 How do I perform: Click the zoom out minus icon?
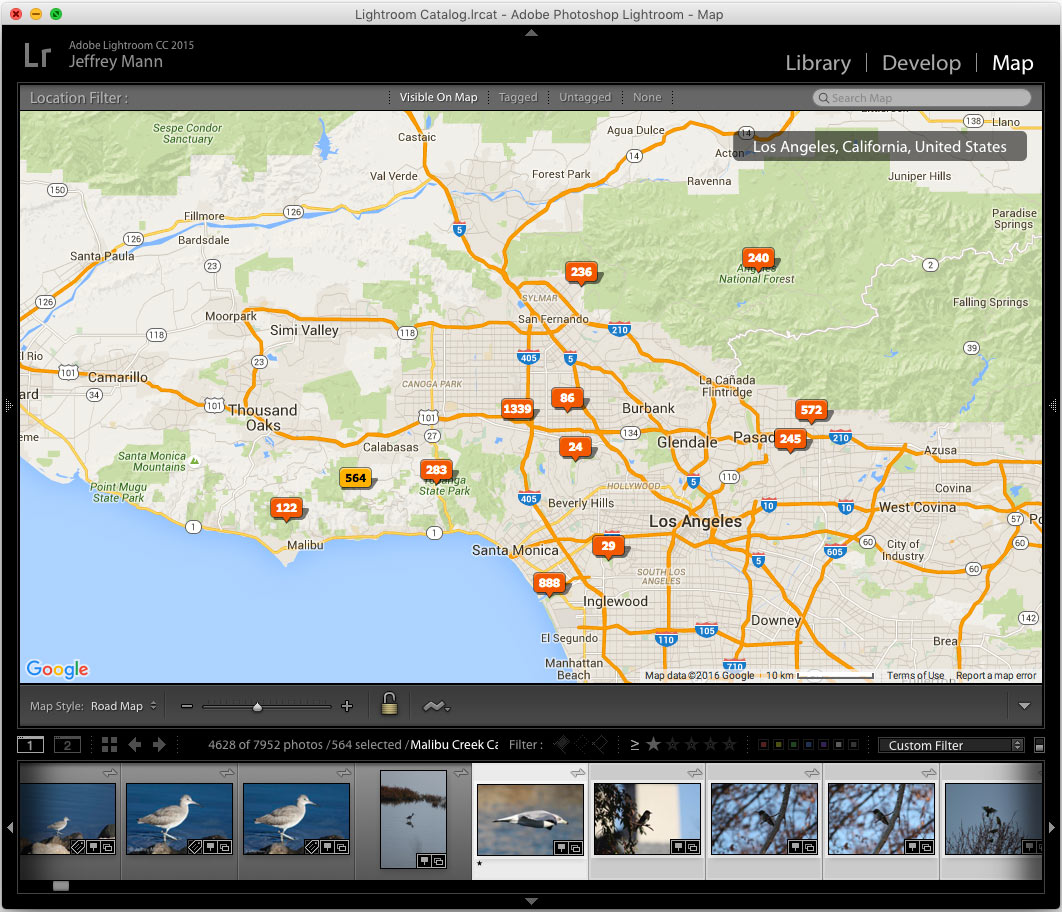187,706
